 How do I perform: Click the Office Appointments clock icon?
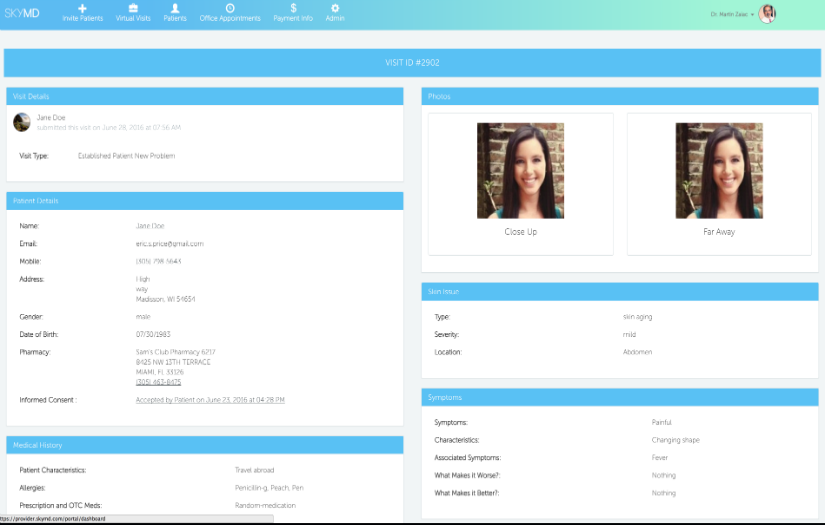pyautogui.click(x=230, y=8)
